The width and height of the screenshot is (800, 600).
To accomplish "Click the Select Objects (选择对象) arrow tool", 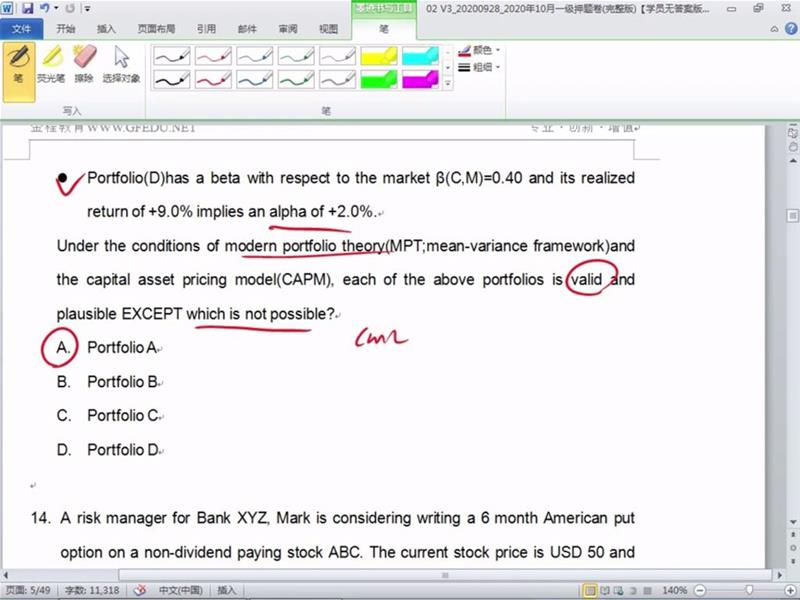I will (x=121, y=64).
